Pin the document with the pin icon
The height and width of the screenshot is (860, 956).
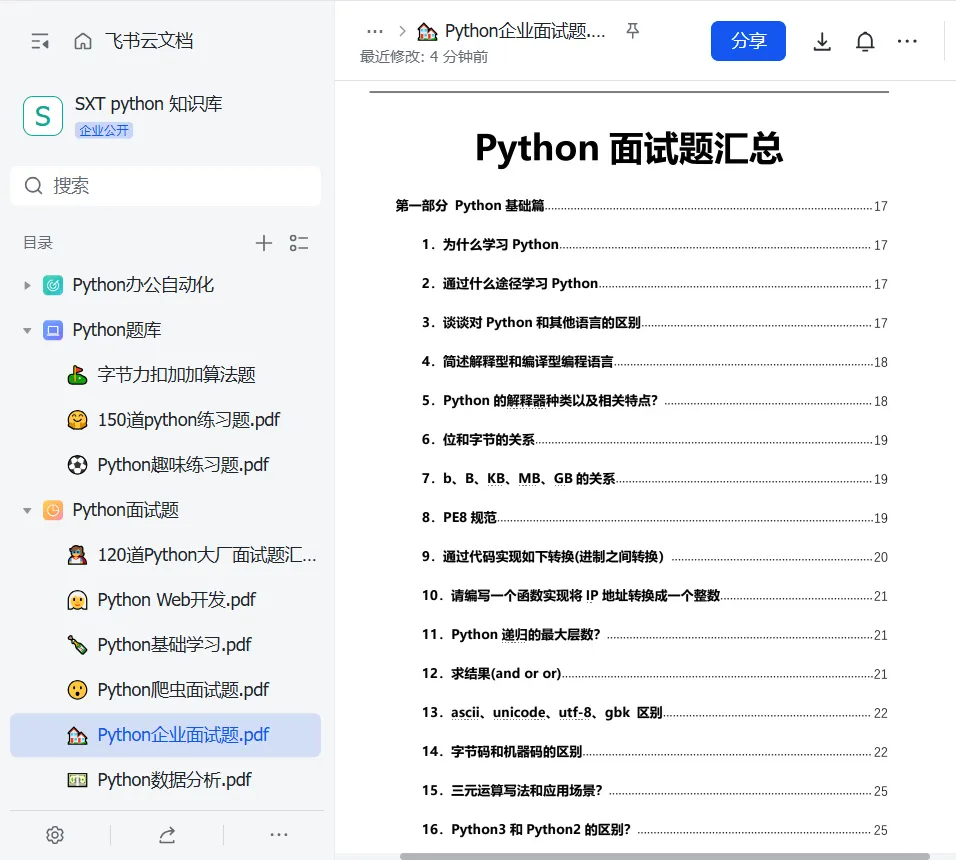[x=633, y=30]
